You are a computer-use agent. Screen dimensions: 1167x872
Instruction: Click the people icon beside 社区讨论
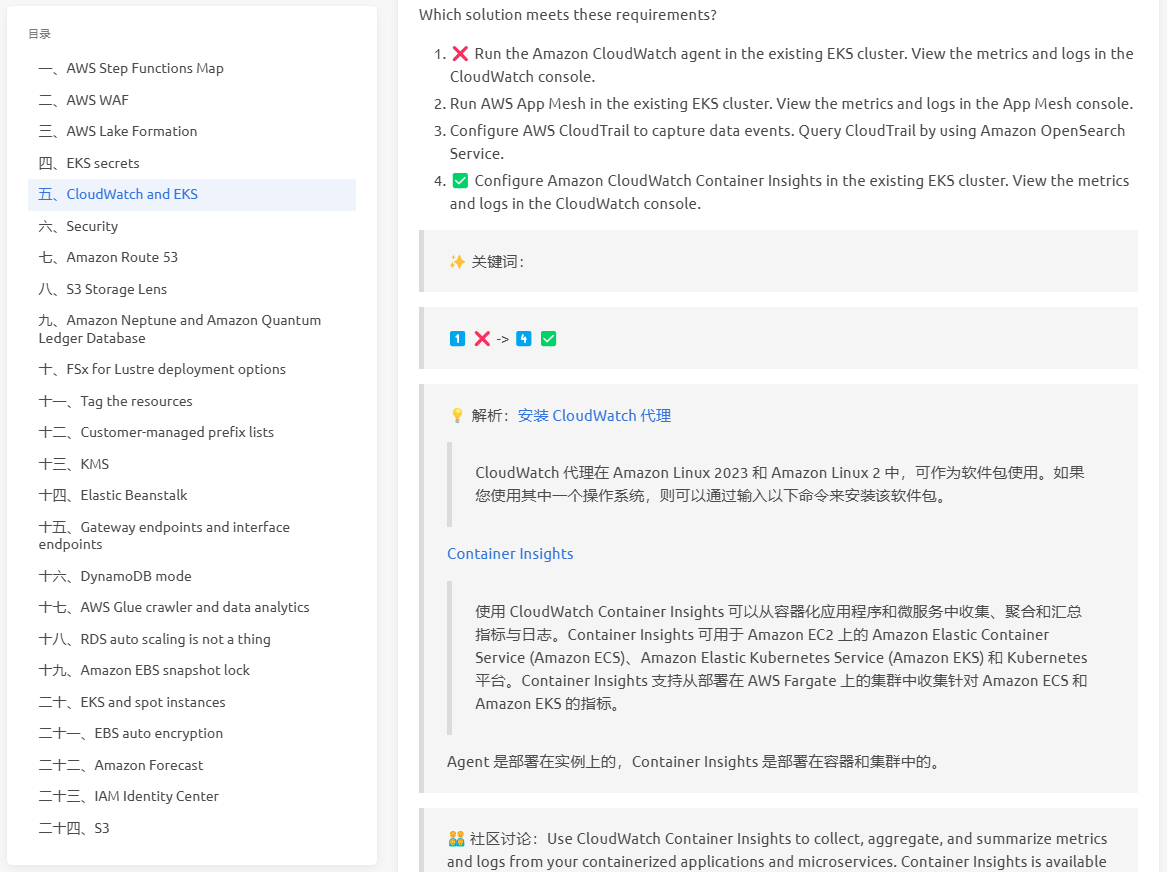pos(456,839)
